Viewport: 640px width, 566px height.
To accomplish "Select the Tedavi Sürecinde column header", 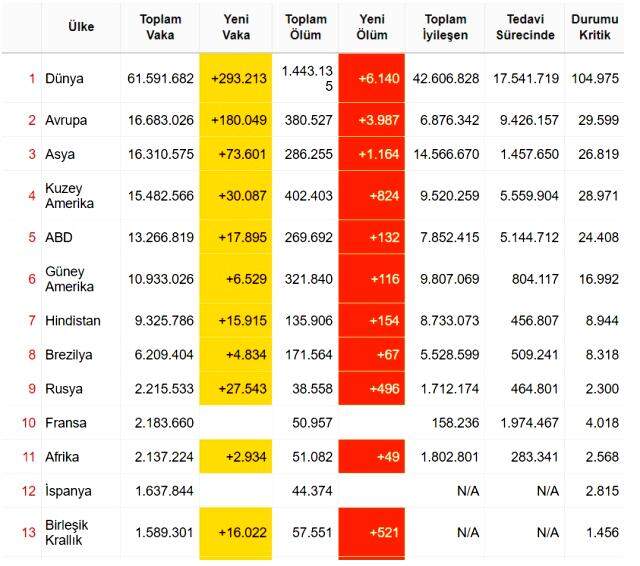I will pyautogui.click(x=525, y=27).
